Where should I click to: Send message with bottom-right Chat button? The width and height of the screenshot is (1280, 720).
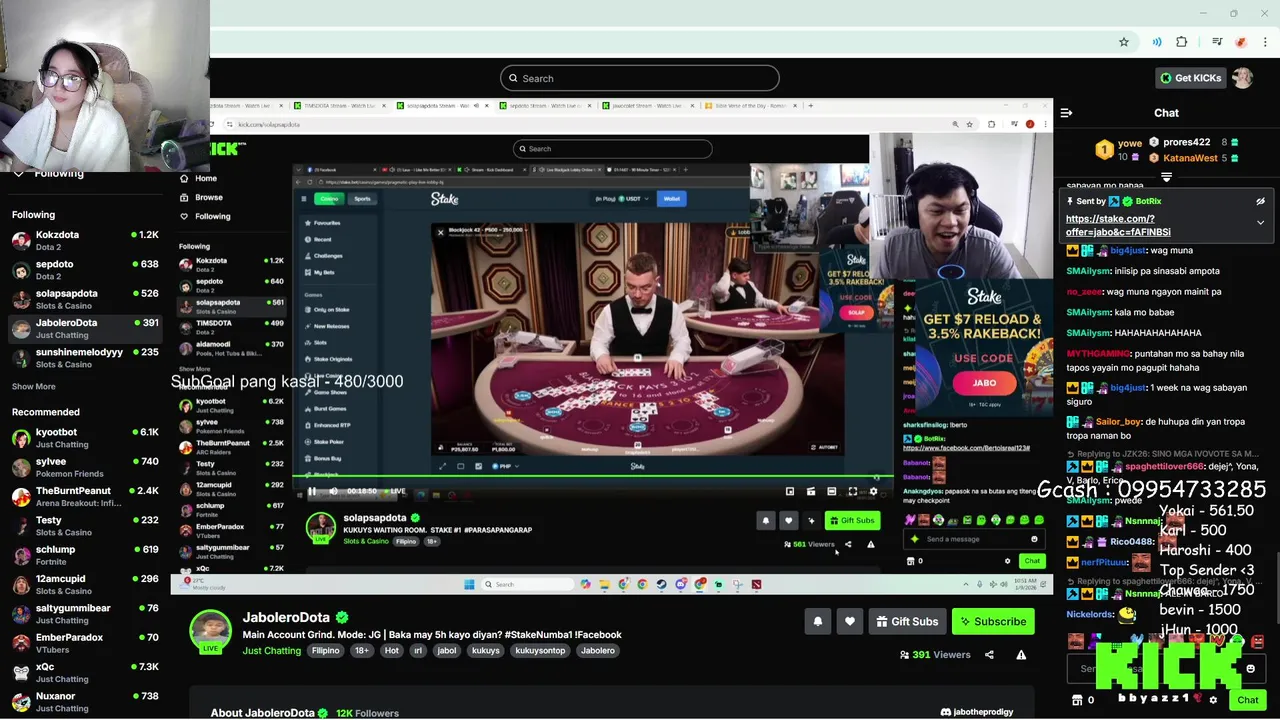coord(1247,700)
